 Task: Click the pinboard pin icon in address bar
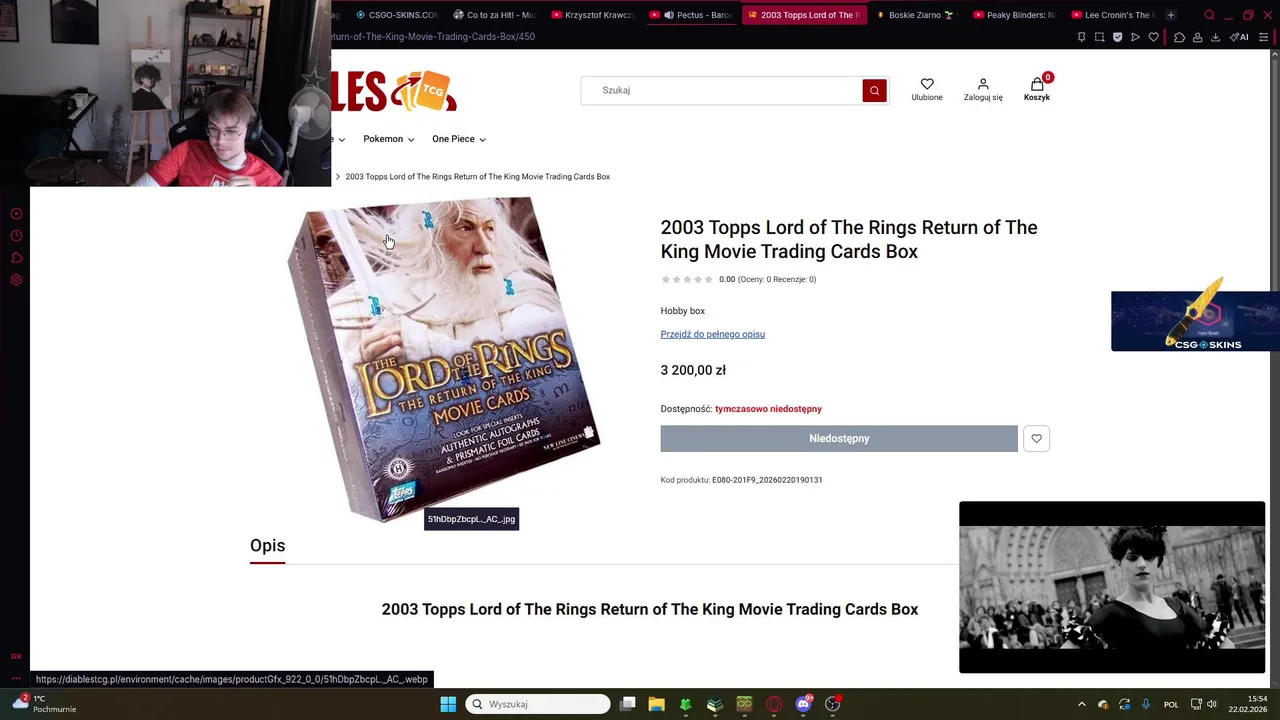click(x=1081, y=37)
